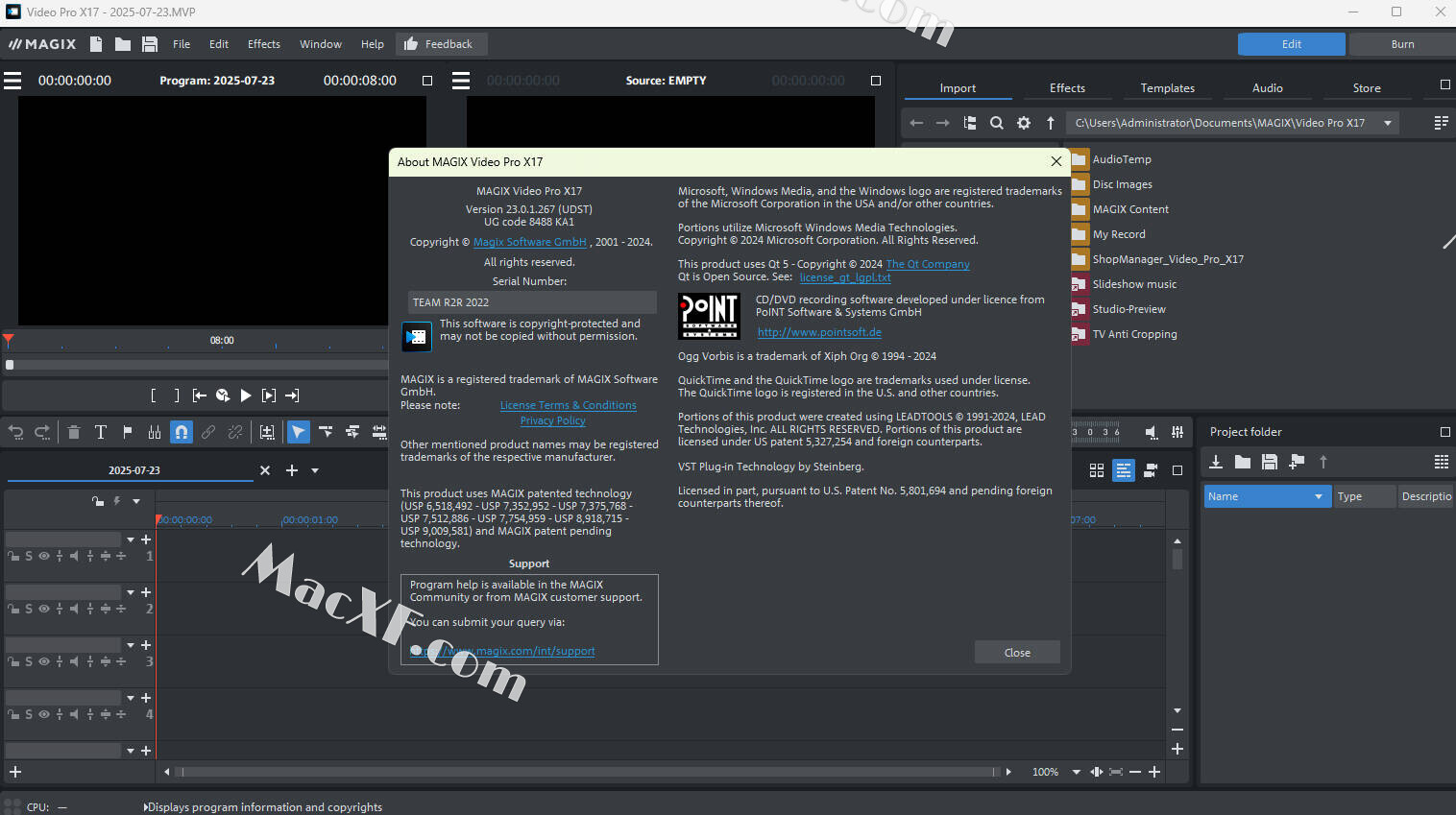Toggle eye visibility on track 4
Viewport: 1456px width, 815px height.
click(44, 714)
